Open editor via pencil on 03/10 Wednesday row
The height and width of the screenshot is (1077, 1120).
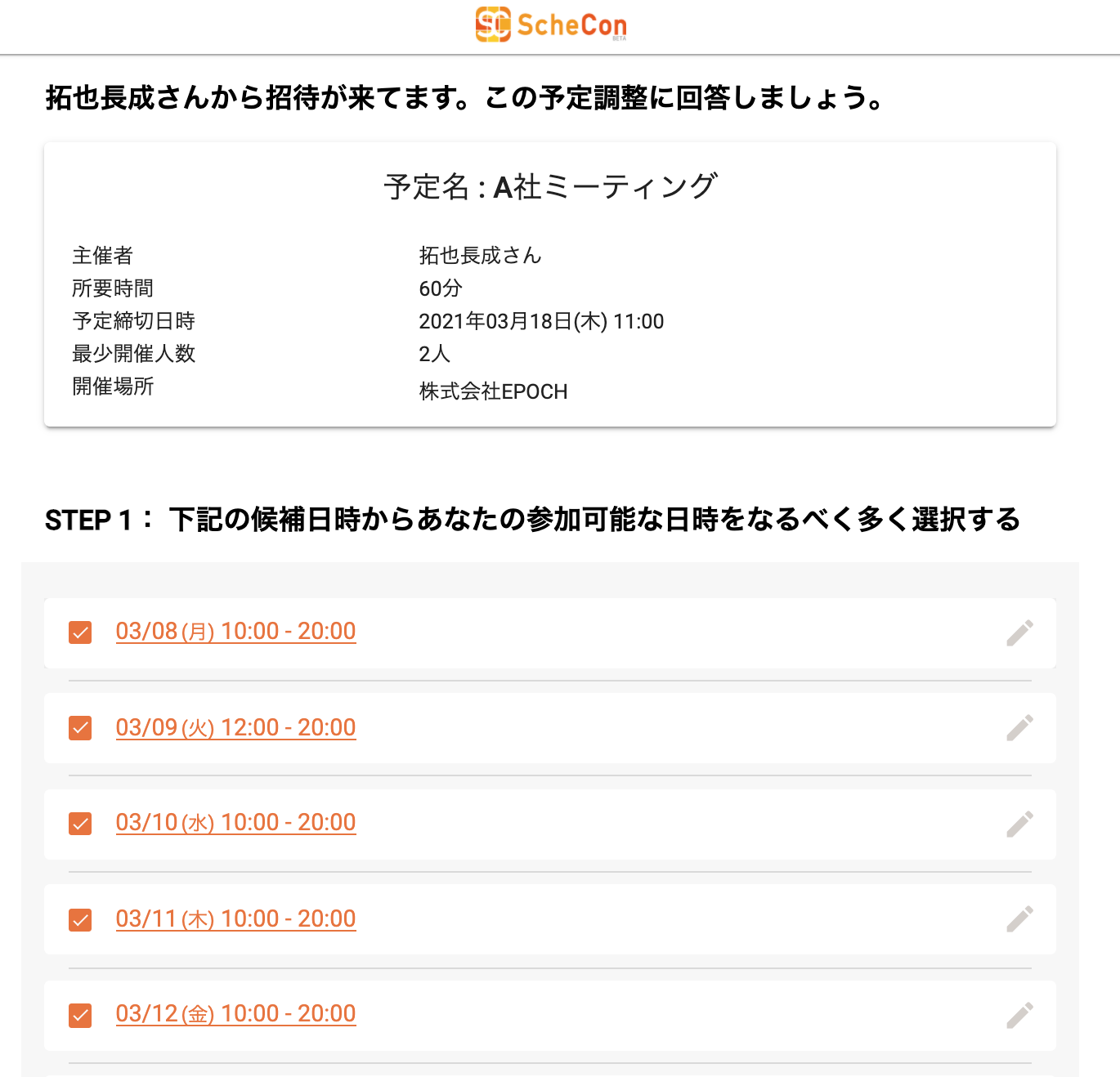1019,824
